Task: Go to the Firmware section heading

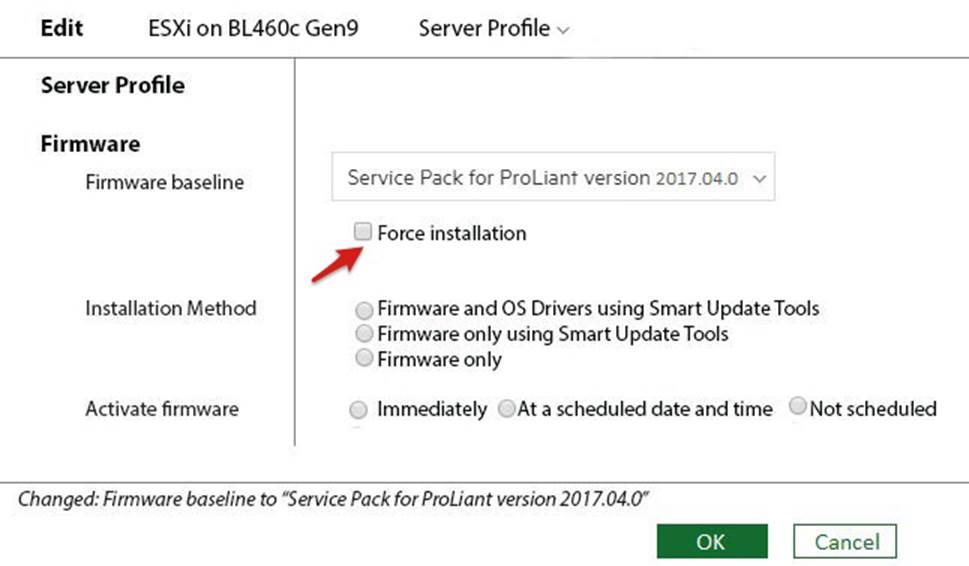Action: click(x=90, y=144)
